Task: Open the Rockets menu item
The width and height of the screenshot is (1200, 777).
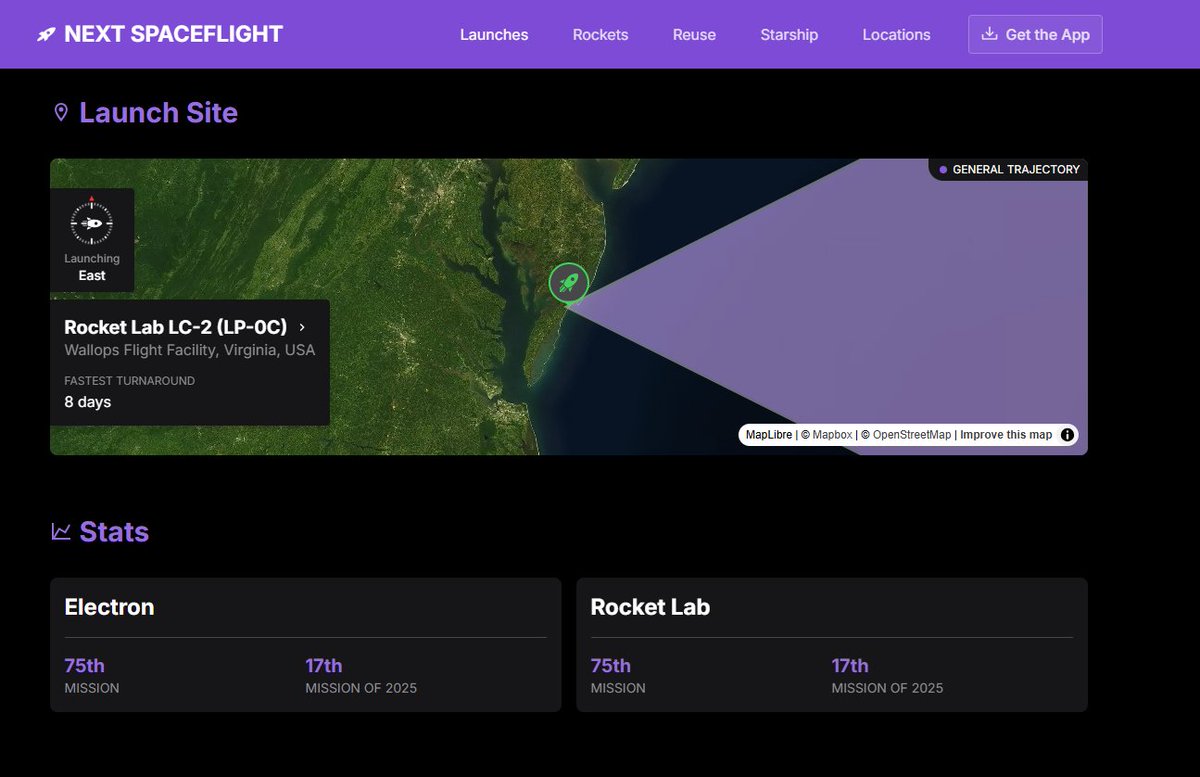Action: point(601,34)
